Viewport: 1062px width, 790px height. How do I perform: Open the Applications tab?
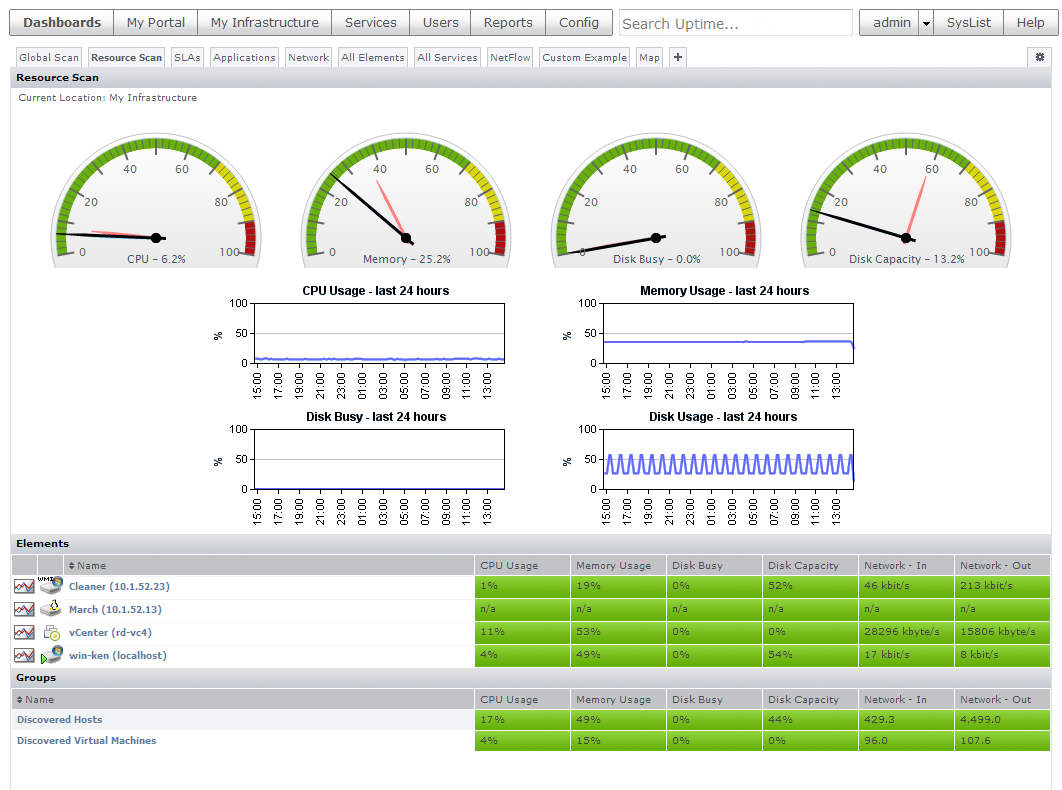[244, 58]
